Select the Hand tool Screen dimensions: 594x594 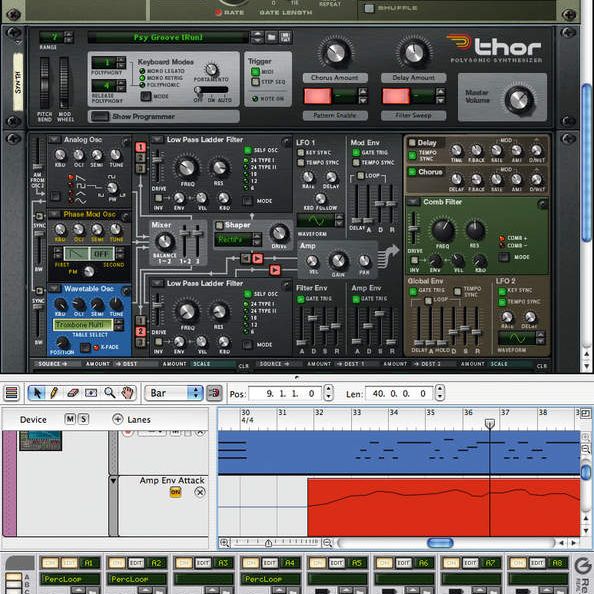coord(128,393)
